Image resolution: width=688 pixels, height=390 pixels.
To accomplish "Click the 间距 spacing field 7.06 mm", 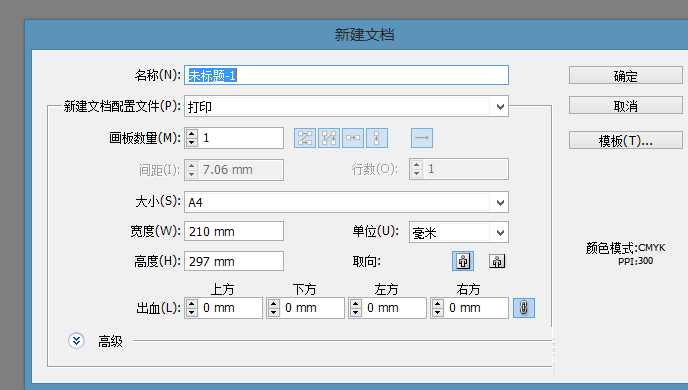I will [x=241, y=170].
